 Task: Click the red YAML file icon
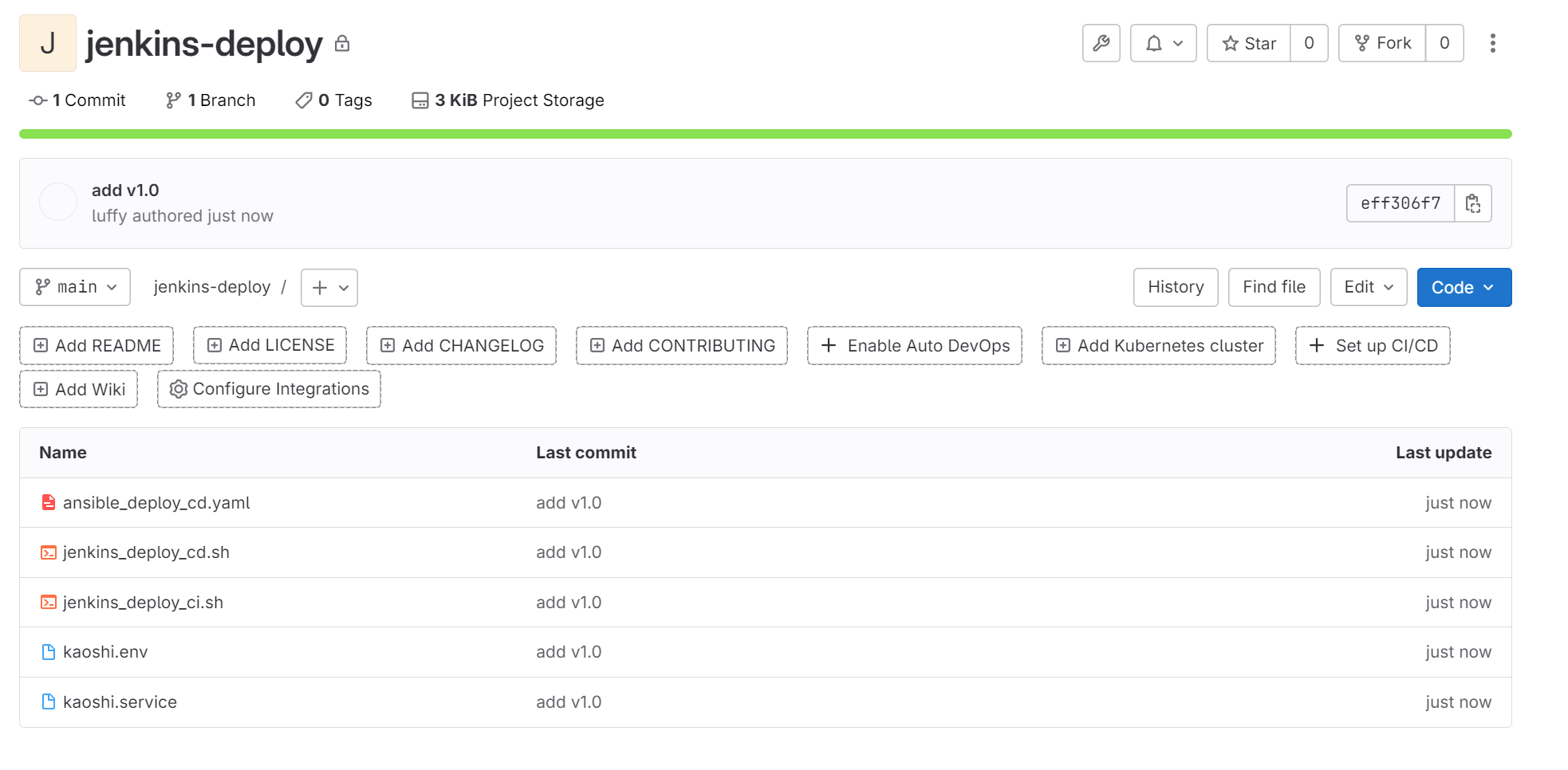[49, 502]
